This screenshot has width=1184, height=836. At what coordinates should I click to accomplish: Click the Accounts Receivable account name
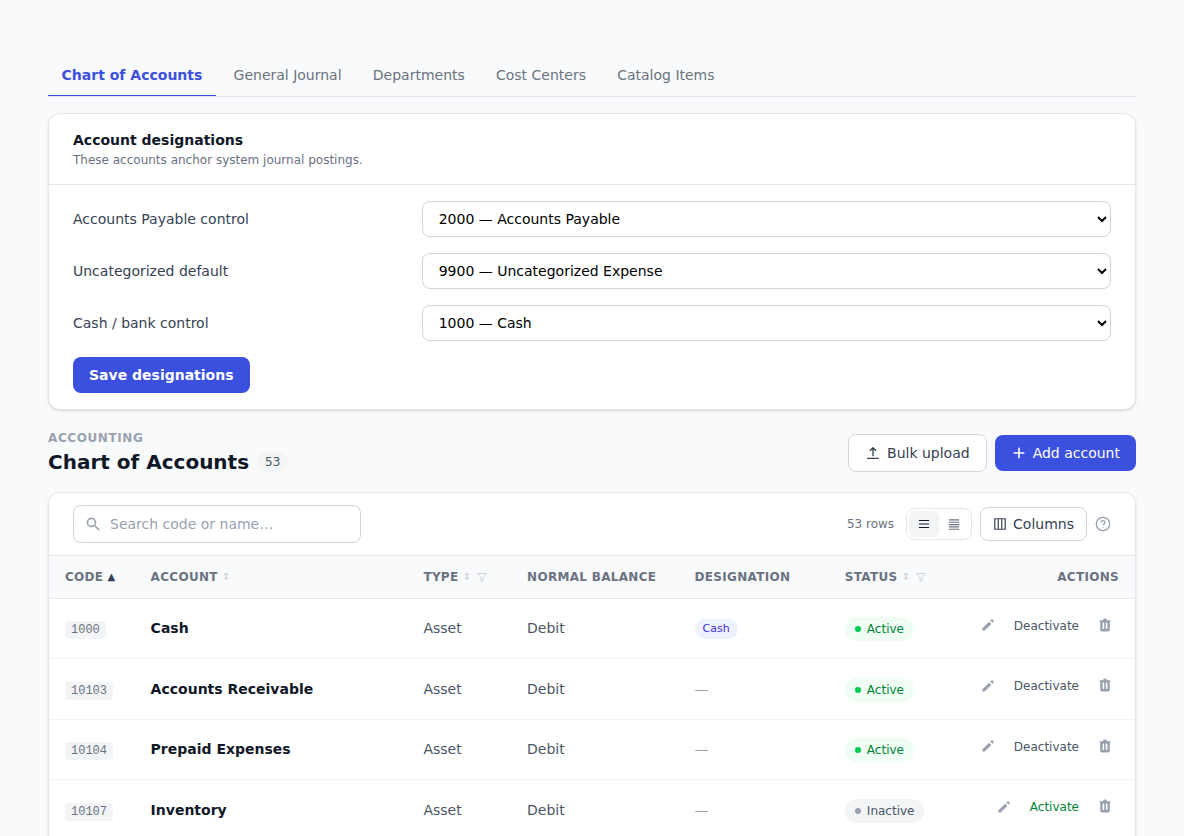231,689
